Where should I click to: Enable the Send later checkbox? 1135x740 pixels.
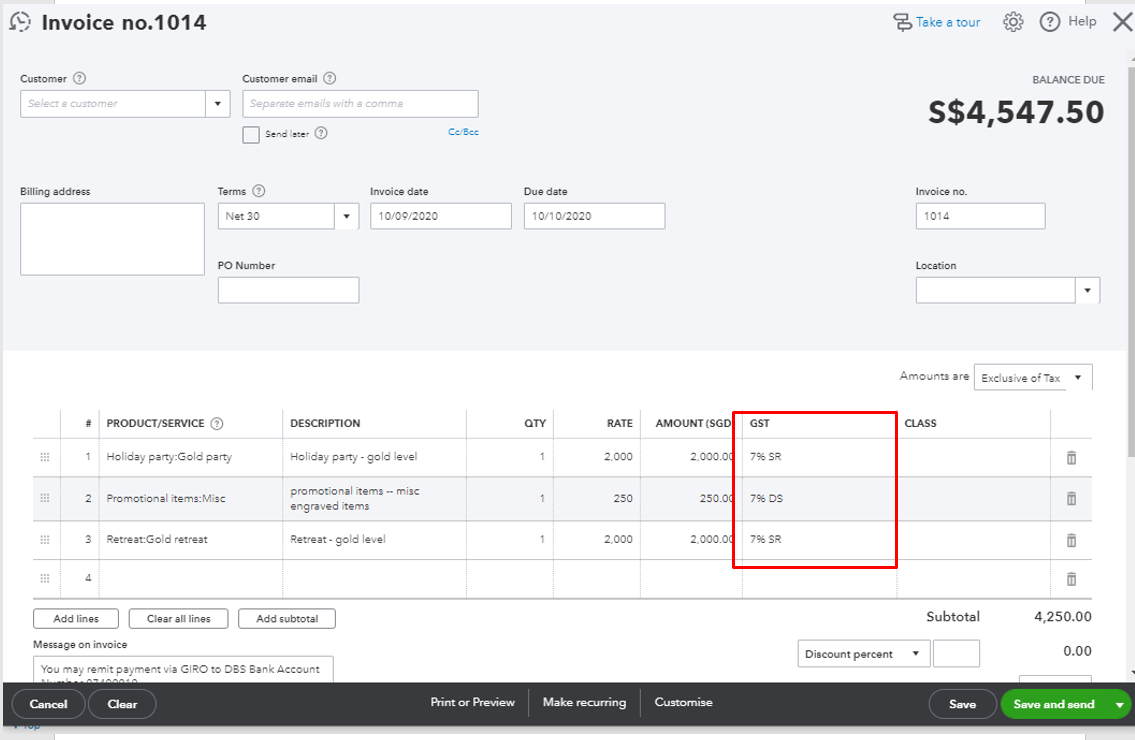pos(251,134)
